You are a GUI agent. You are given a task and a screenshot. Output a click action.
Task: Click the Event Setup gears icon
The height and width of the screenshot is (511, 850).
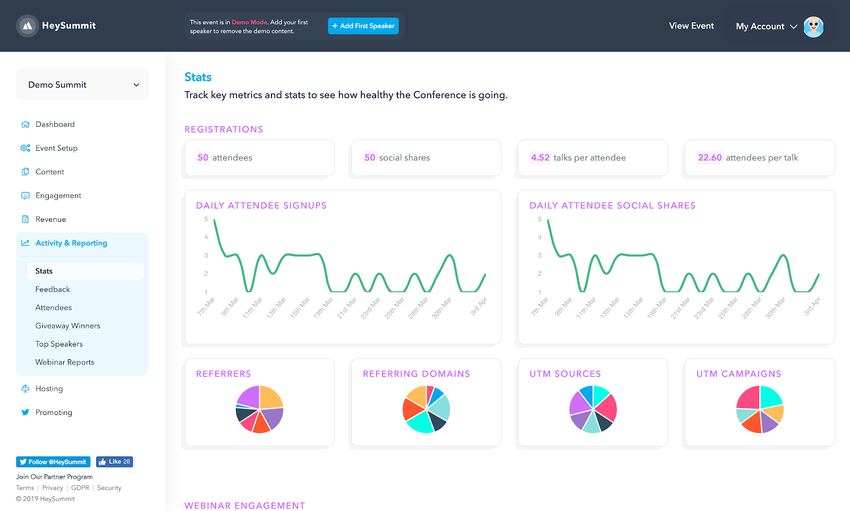[25, 148]
